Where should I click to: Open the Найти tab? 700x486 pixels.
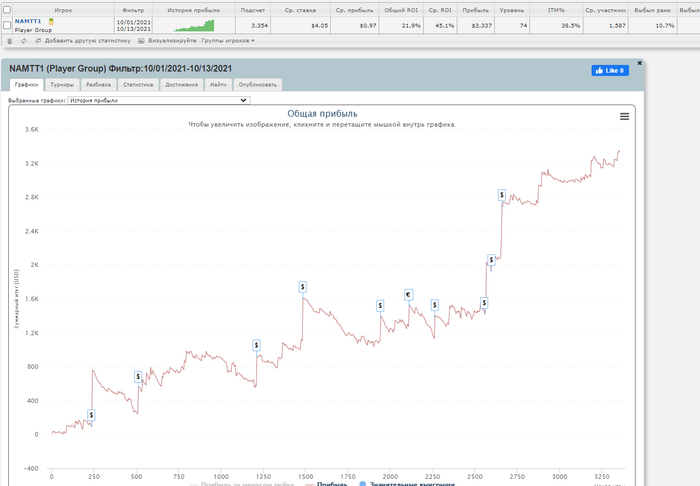[218, 84]
